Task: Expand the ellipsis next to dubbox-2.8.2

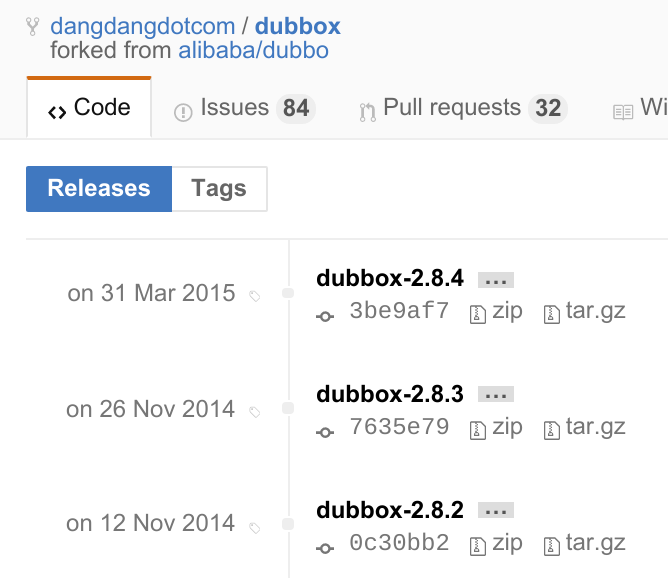Action: (x=495, y=511)
